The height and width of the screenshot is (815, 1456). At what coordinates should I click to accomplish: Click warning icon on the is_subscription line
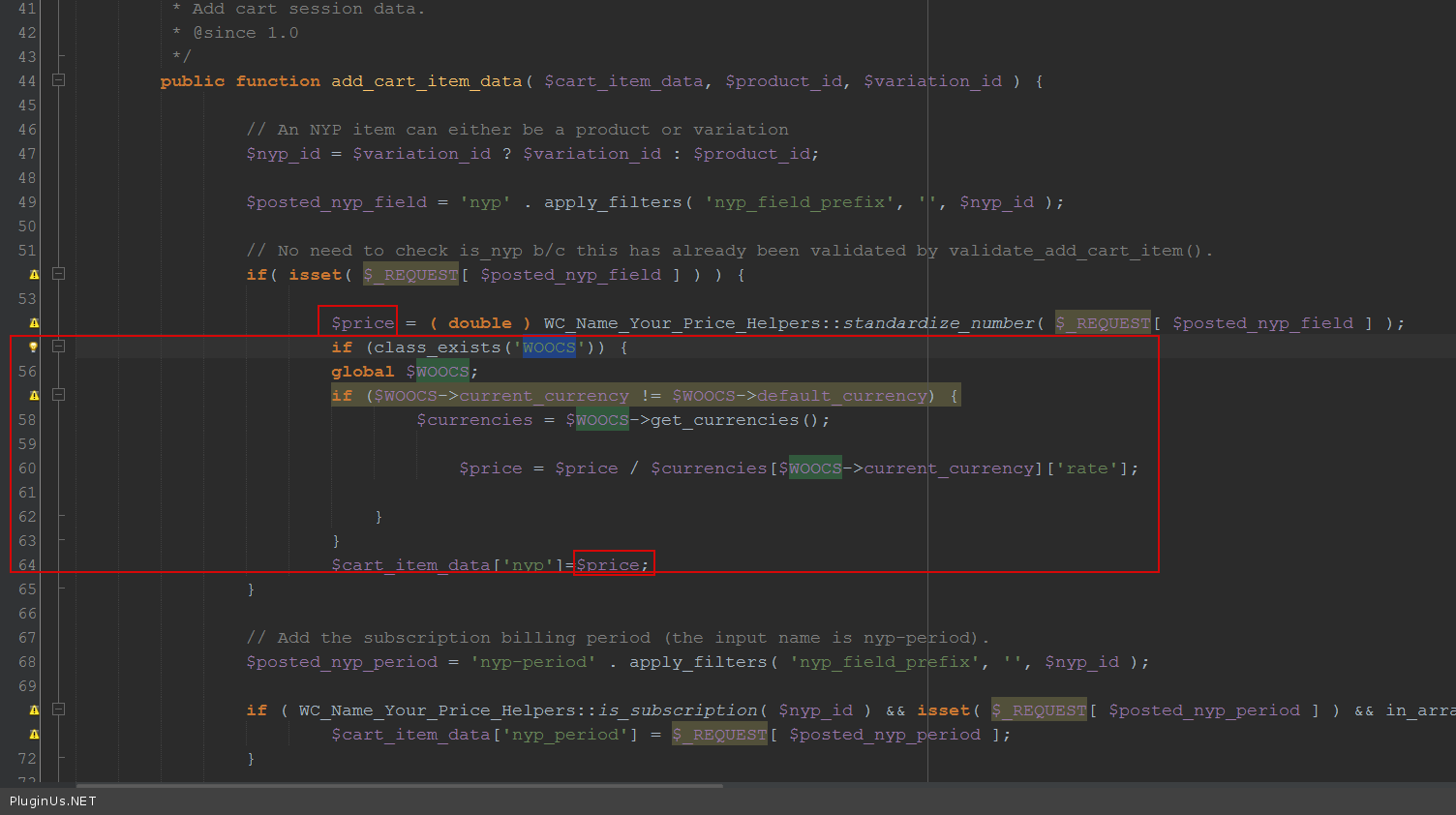(x=34, y=709)
